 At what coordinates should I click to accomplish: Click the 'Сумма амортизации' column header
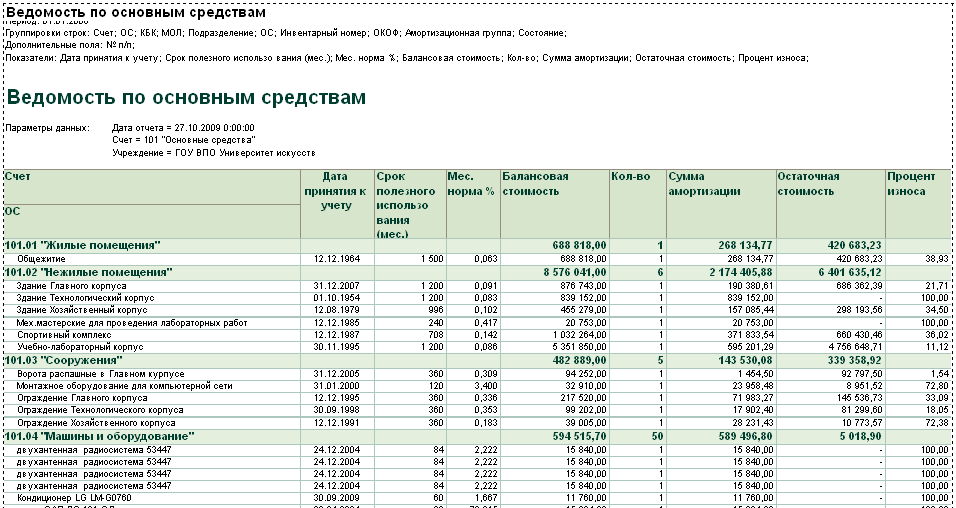[721, 204]
